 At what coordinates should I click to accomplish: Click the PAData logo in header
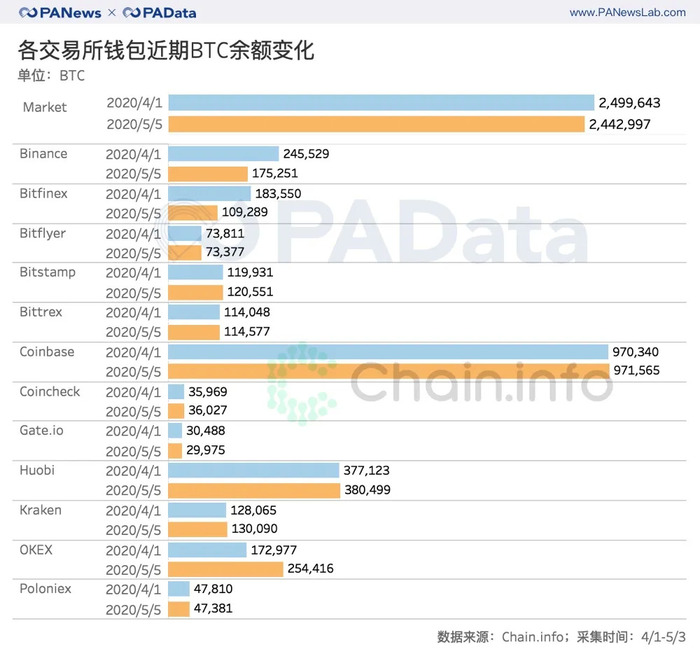(x=159, y=12)
